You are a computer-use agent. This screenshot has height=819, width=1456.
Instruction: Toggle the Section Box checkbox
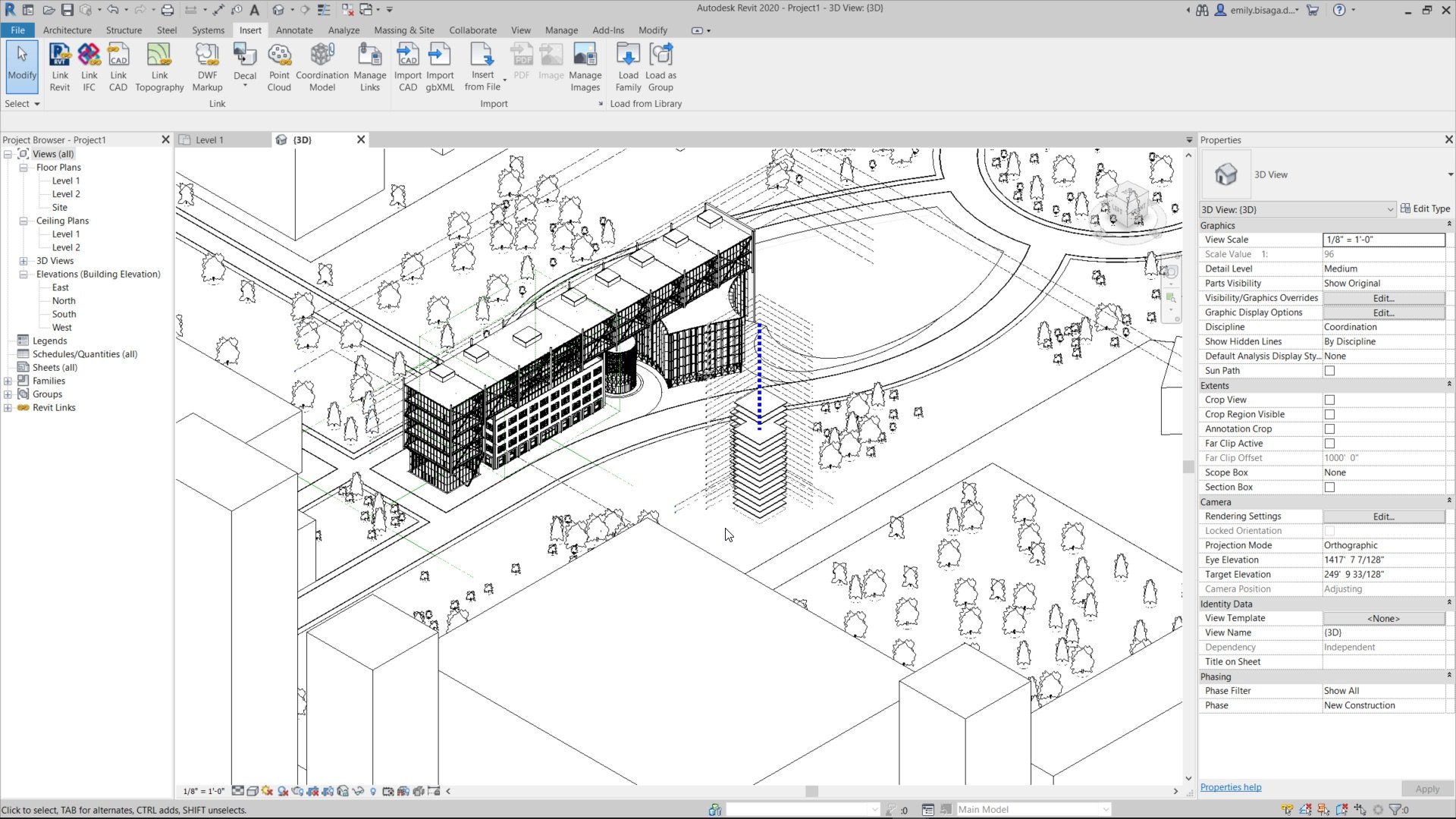[1329, 487]
